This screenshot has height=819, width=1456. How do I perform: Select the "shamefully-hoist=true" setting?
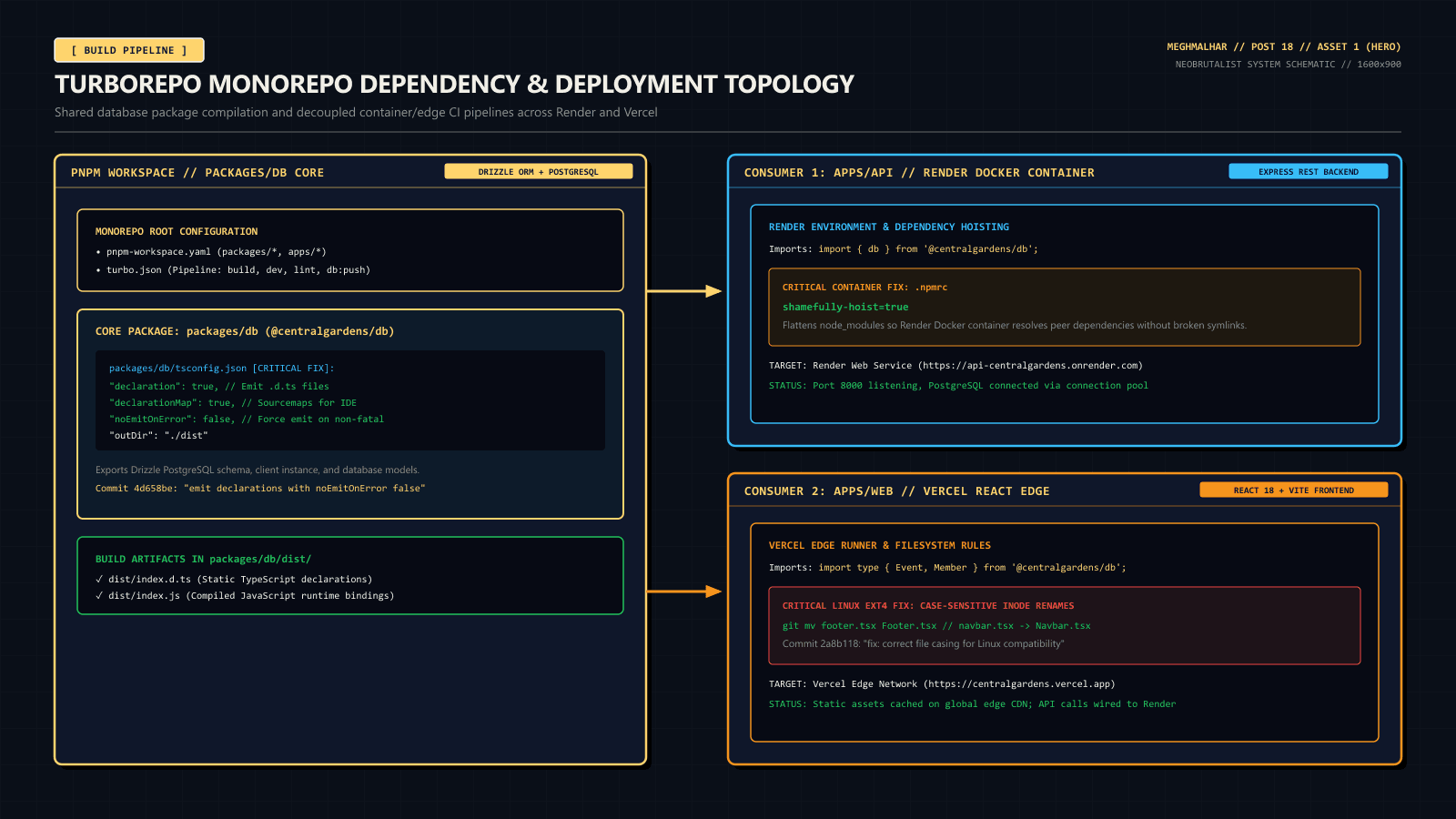tap(845, 308)
